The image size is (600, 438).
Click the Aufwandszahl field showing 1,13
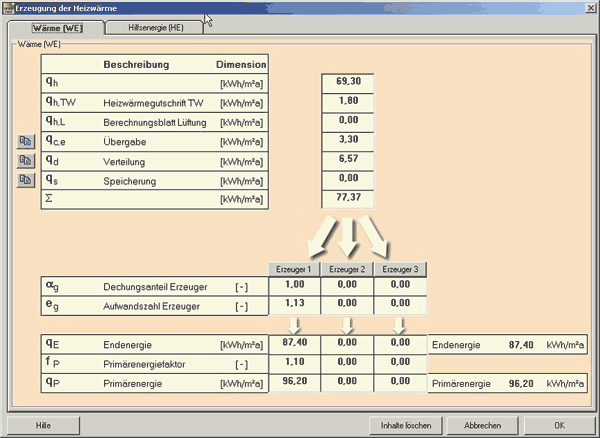[x=296, y=305]
